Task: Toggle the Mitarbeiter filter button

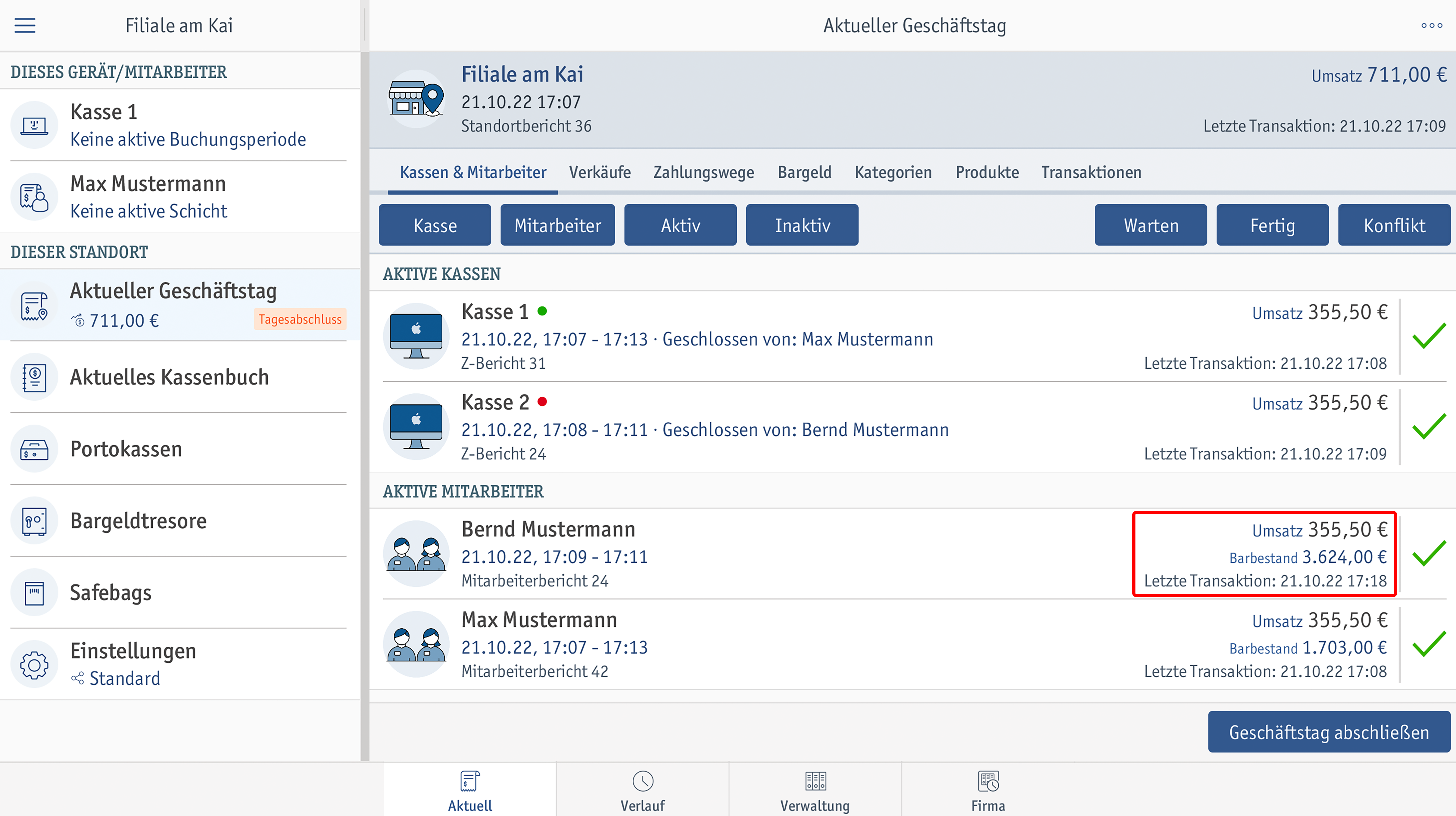Action: pyautogui.click(x=557, y=225)
